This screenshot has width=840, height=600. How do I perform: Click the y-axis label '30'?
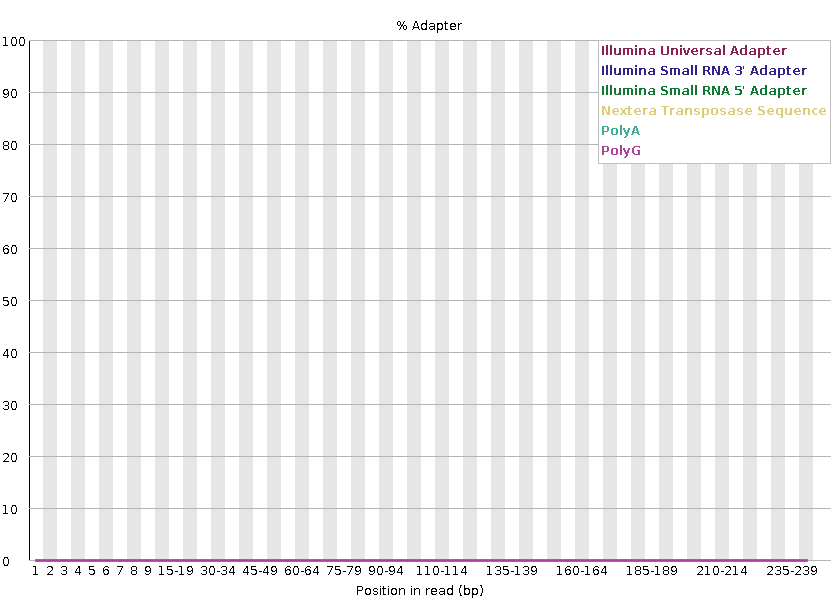[x=10, y=406]
